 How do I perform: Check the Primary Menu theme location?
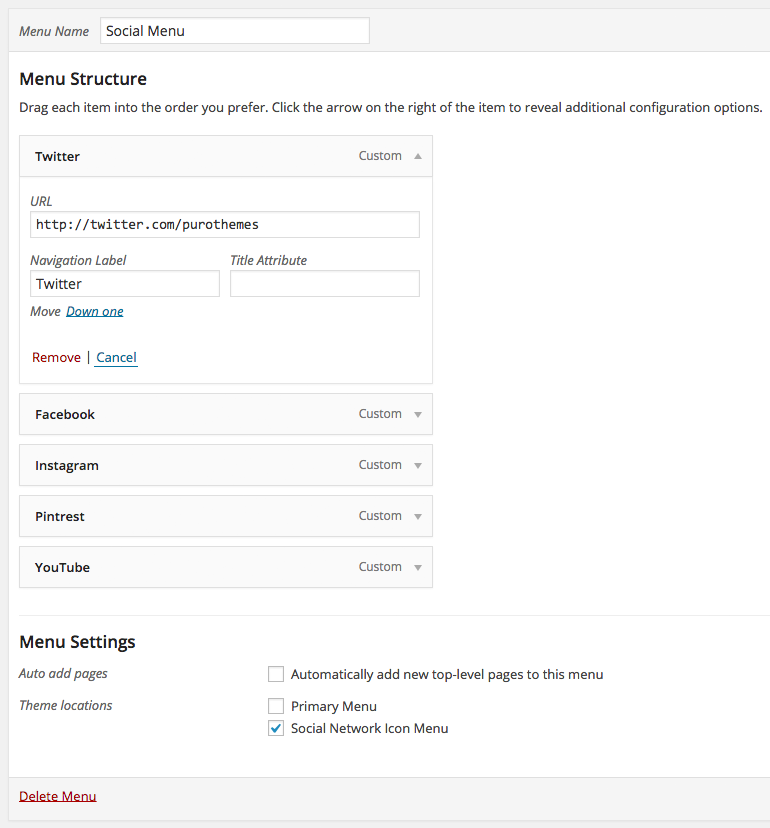click(276, 706)
